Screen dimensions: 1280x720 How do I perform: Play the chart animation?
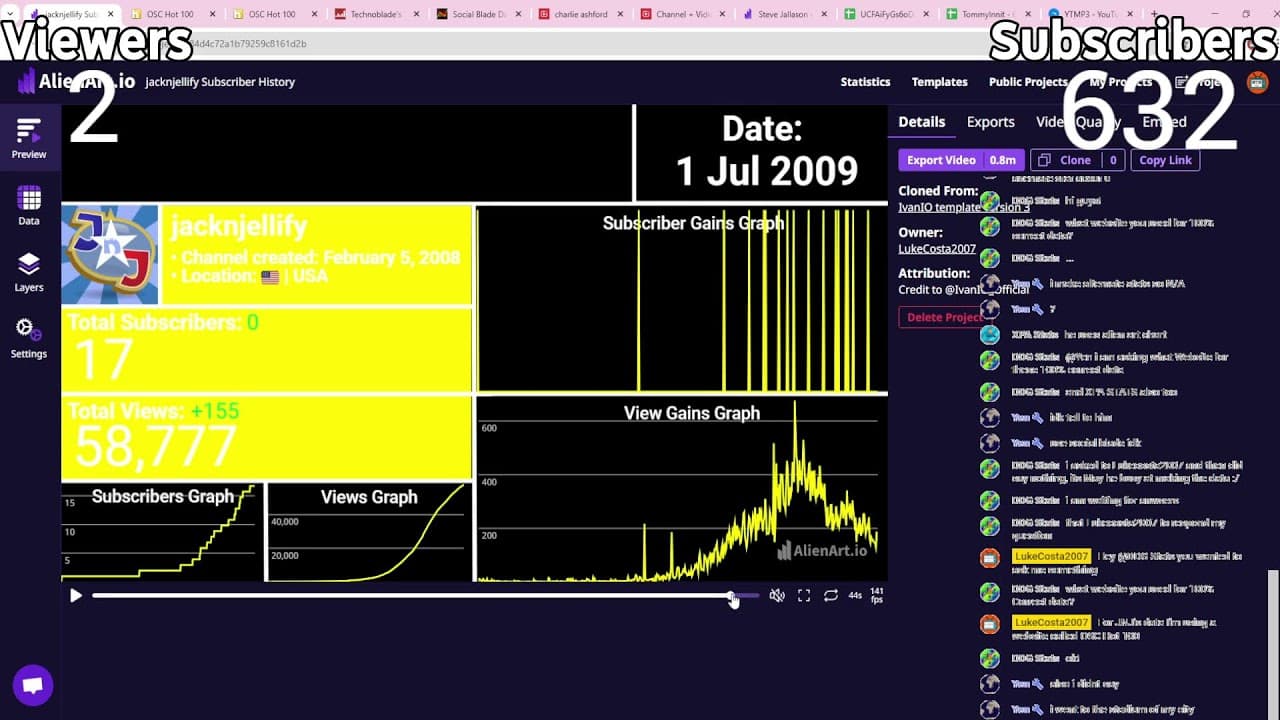click(x=76, y=596)
